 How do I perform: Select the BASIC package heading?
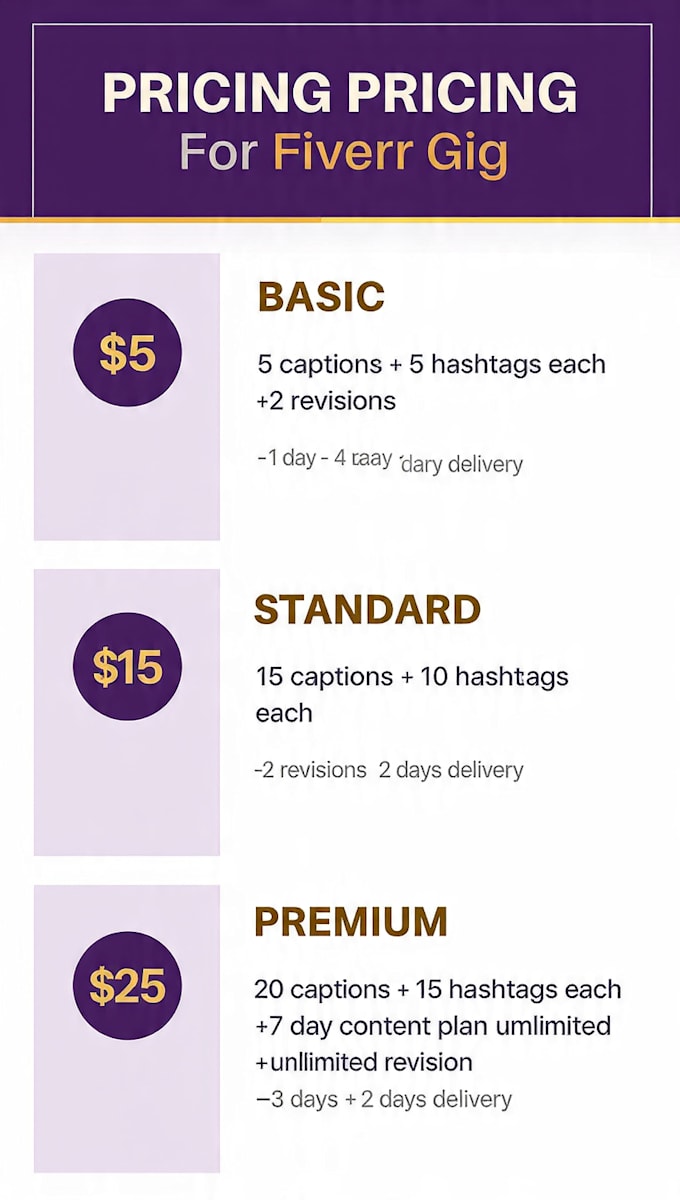tap(321, 297)
